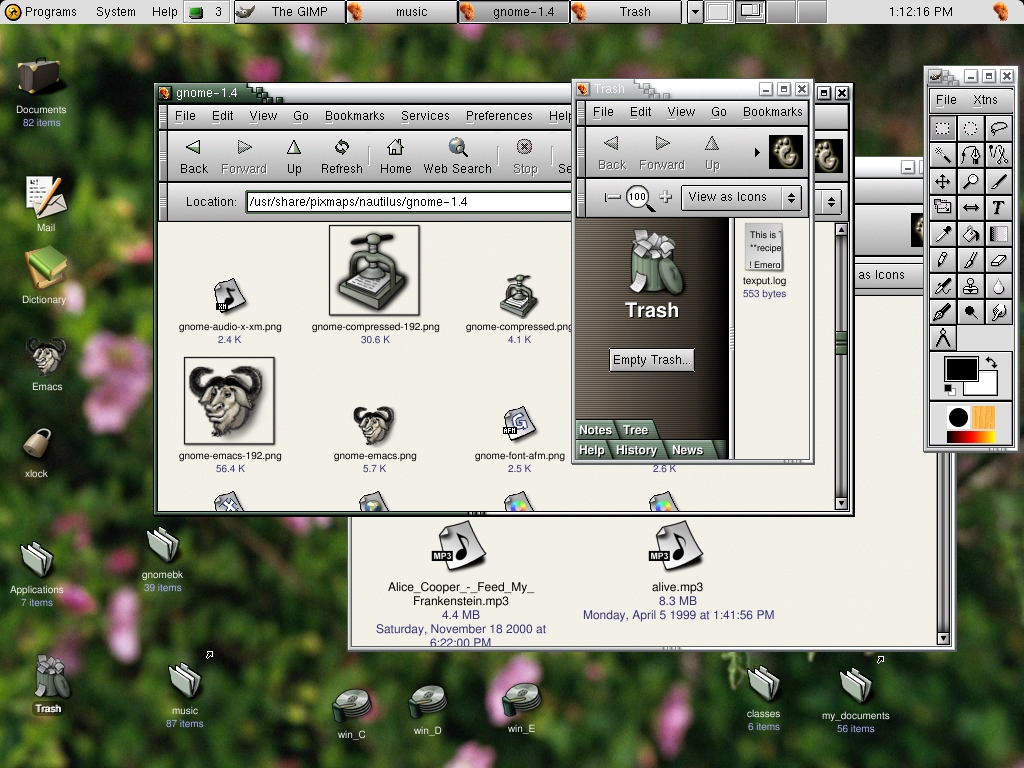
Task: Choose the Blend gradient tool
Action: click(x=998, y=233)
